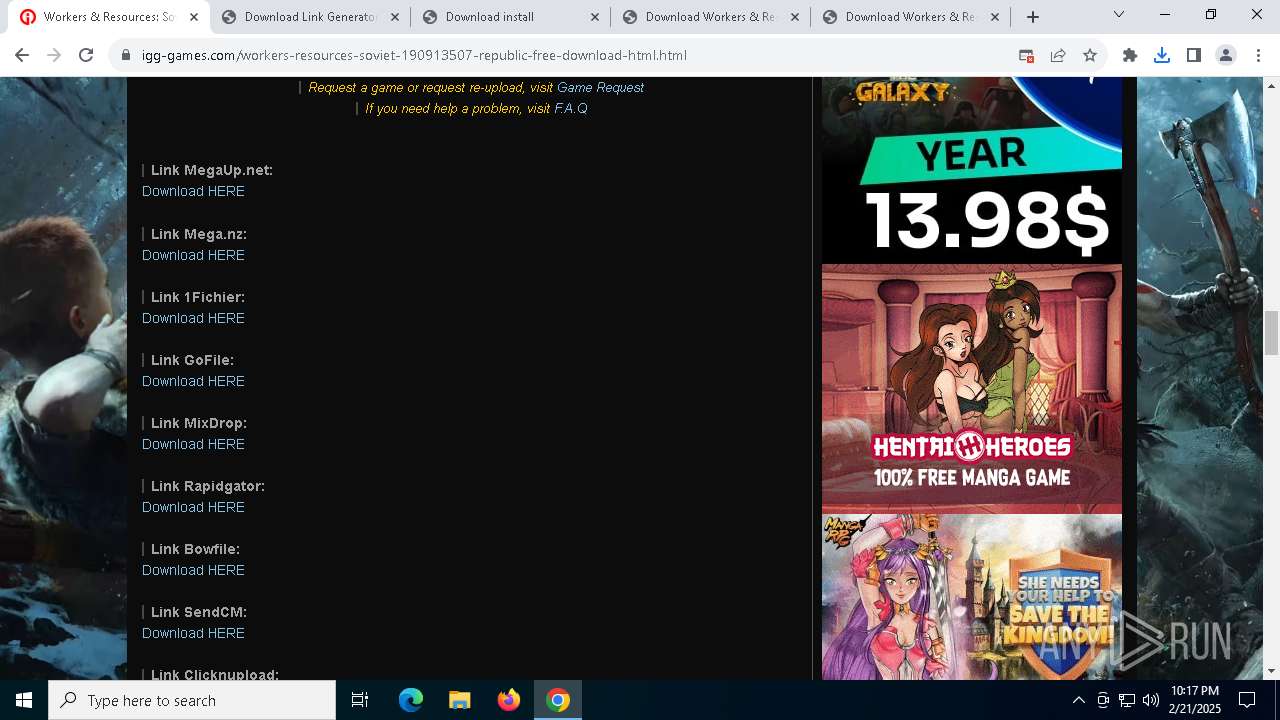Open network settings tray icon
This screenshot has width=1280, height=720.
(1127, 700)
